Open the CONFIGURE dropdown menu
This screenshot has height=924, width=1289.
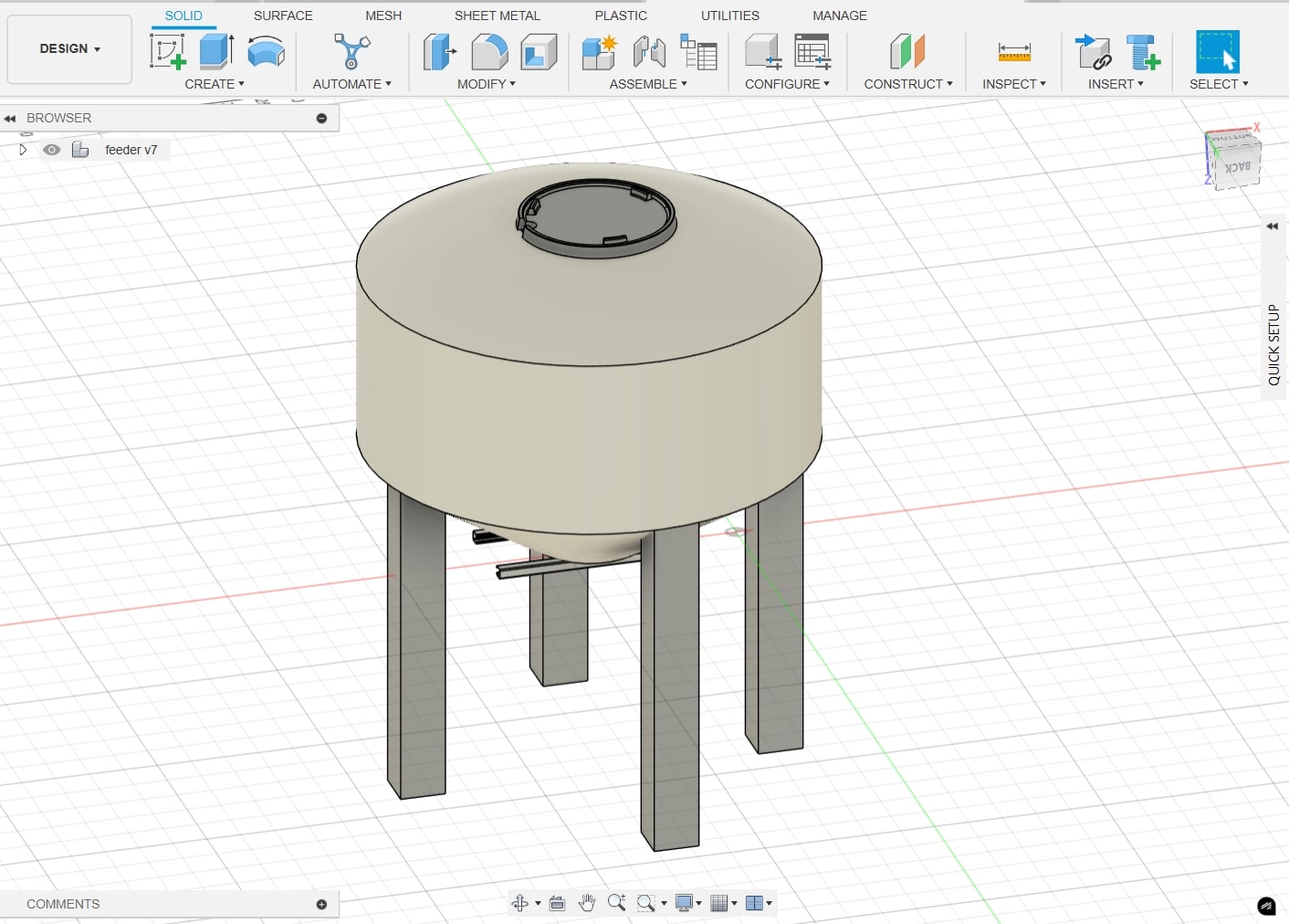787,84
